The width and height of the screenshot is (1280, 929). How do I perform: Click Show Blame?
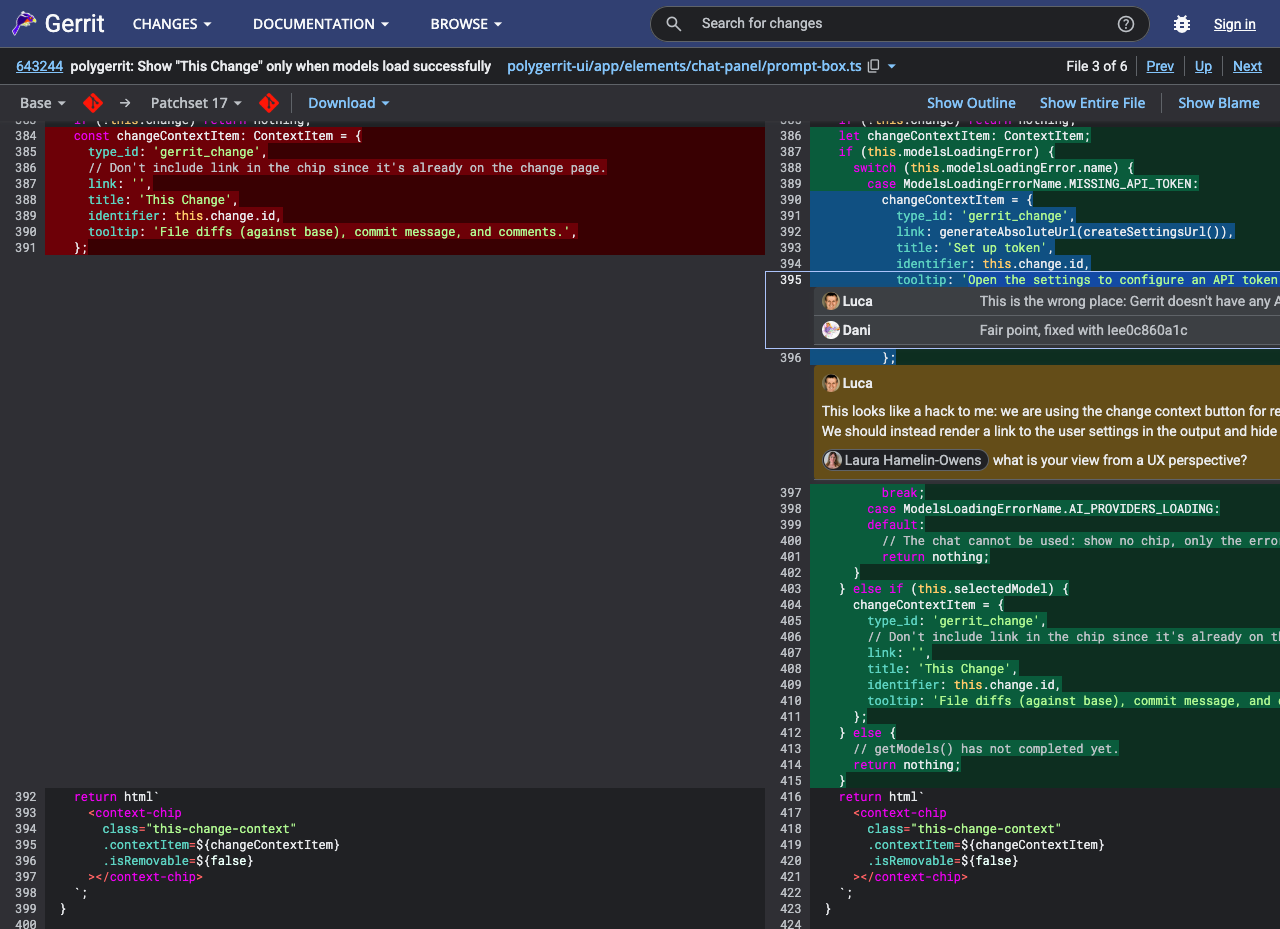1219,103
